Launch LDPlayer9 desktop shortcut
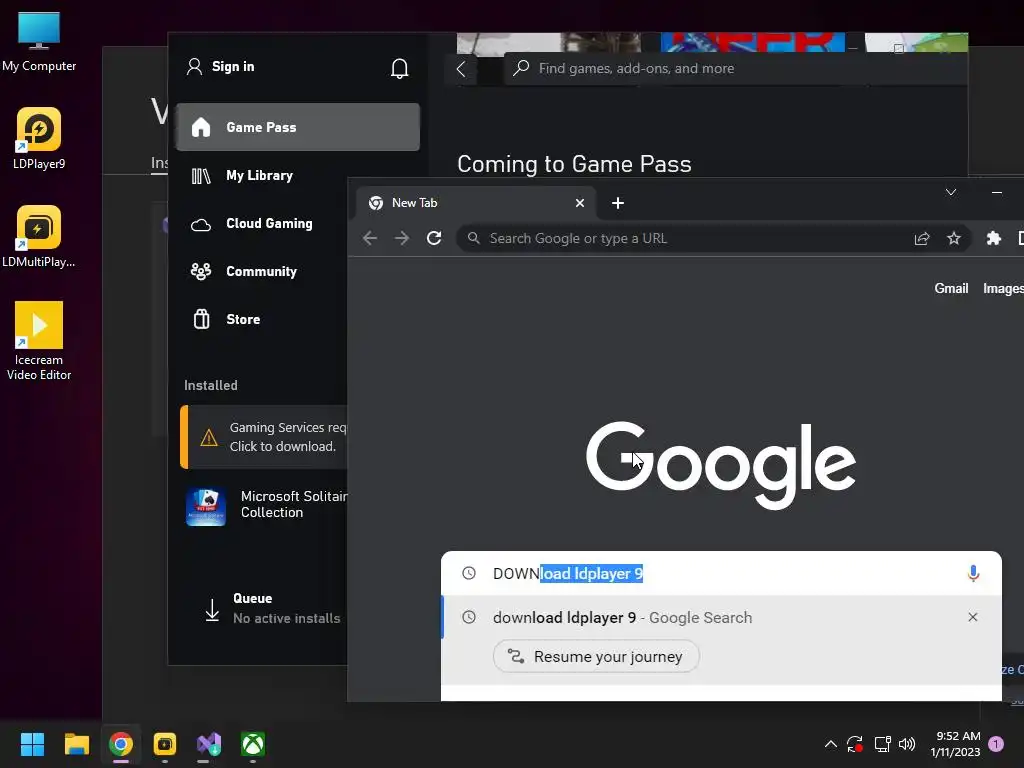 point(39,138)
